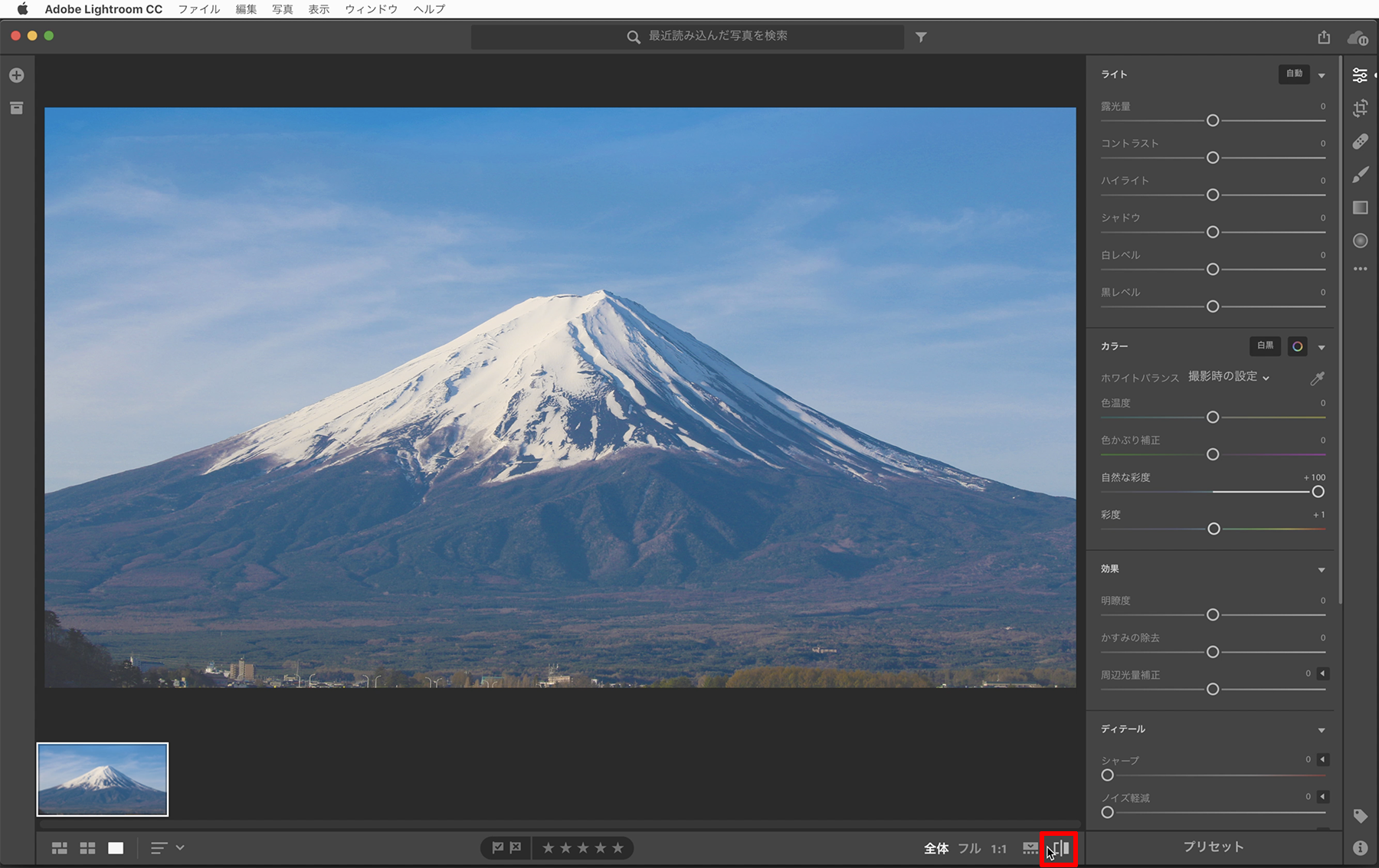
Task: Open the Keywords tag panel icon
Action: pos(1360,816)
